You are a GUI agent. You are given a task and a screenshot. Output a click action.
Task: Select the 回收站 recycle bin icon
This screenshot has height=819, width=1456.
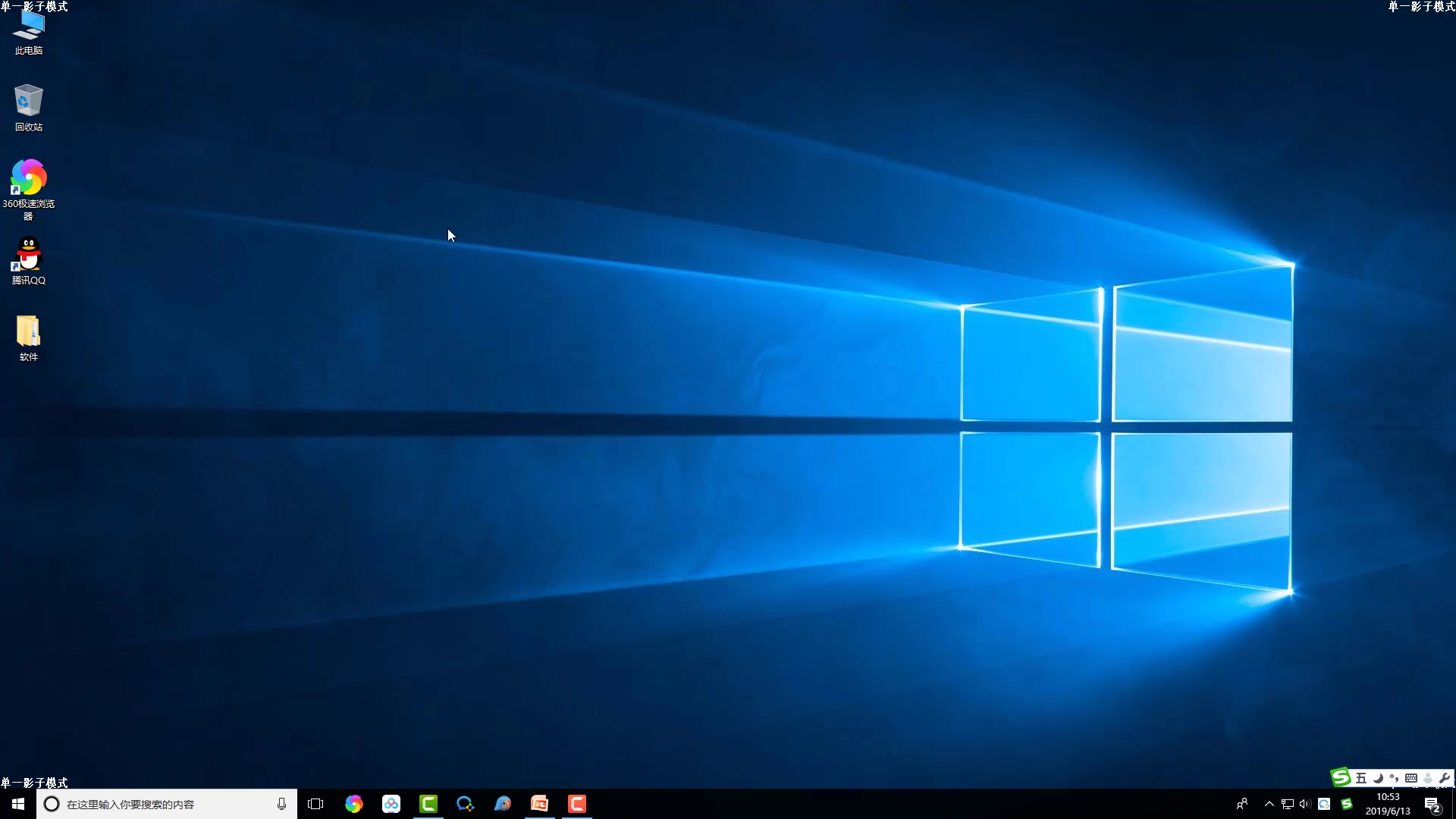29,108
